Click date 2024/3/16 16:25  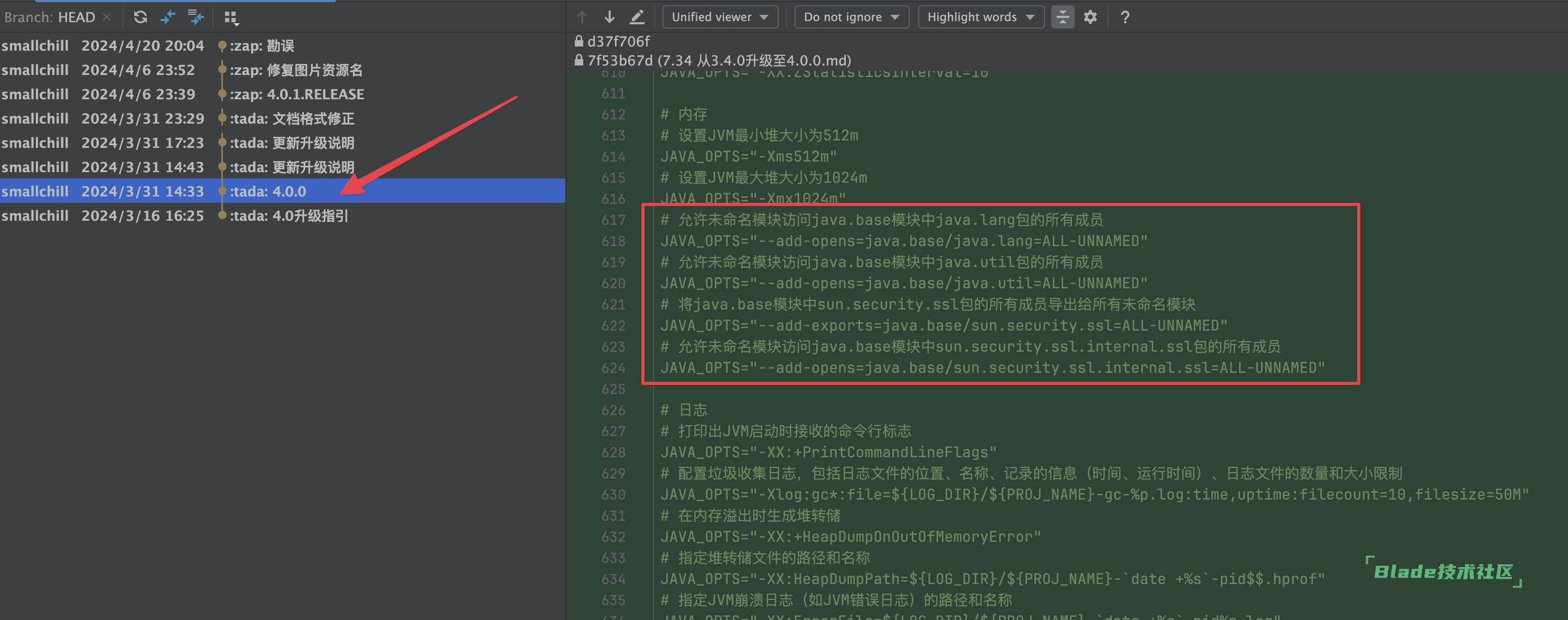pyautogui.click(x=143, y=216)
